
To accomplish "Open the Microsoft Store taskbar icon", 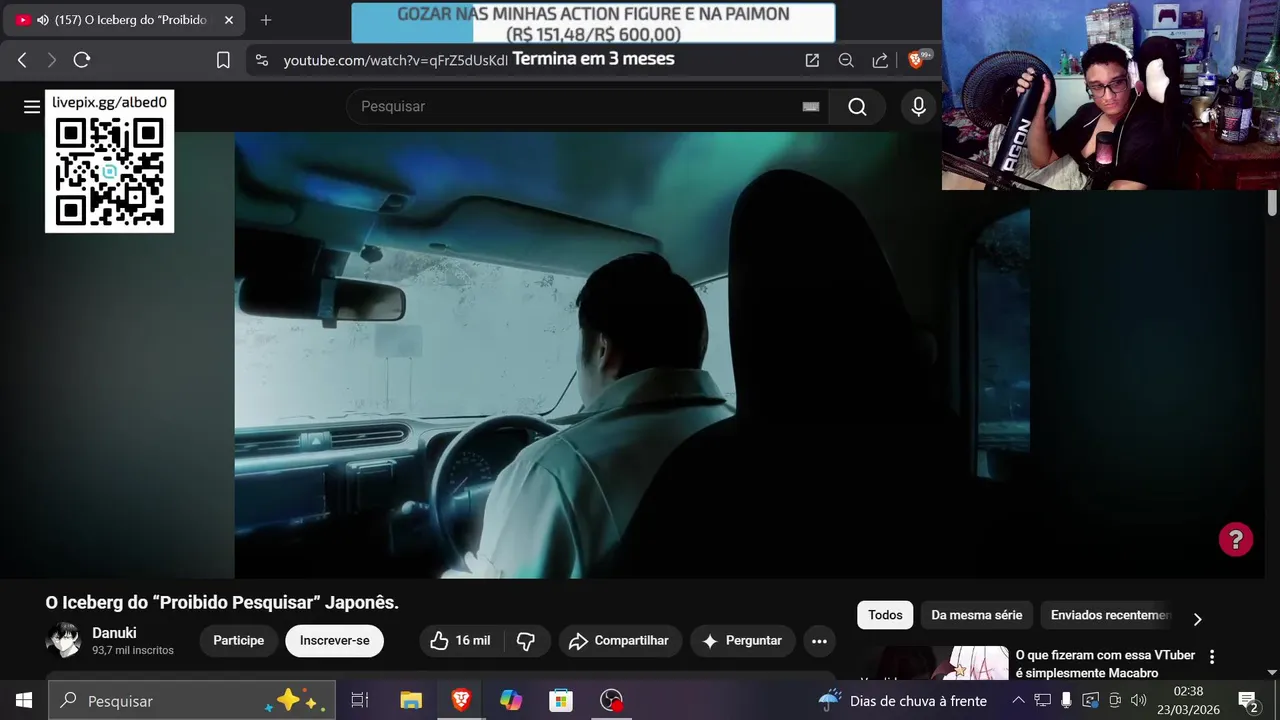I will tap(561, 700).
